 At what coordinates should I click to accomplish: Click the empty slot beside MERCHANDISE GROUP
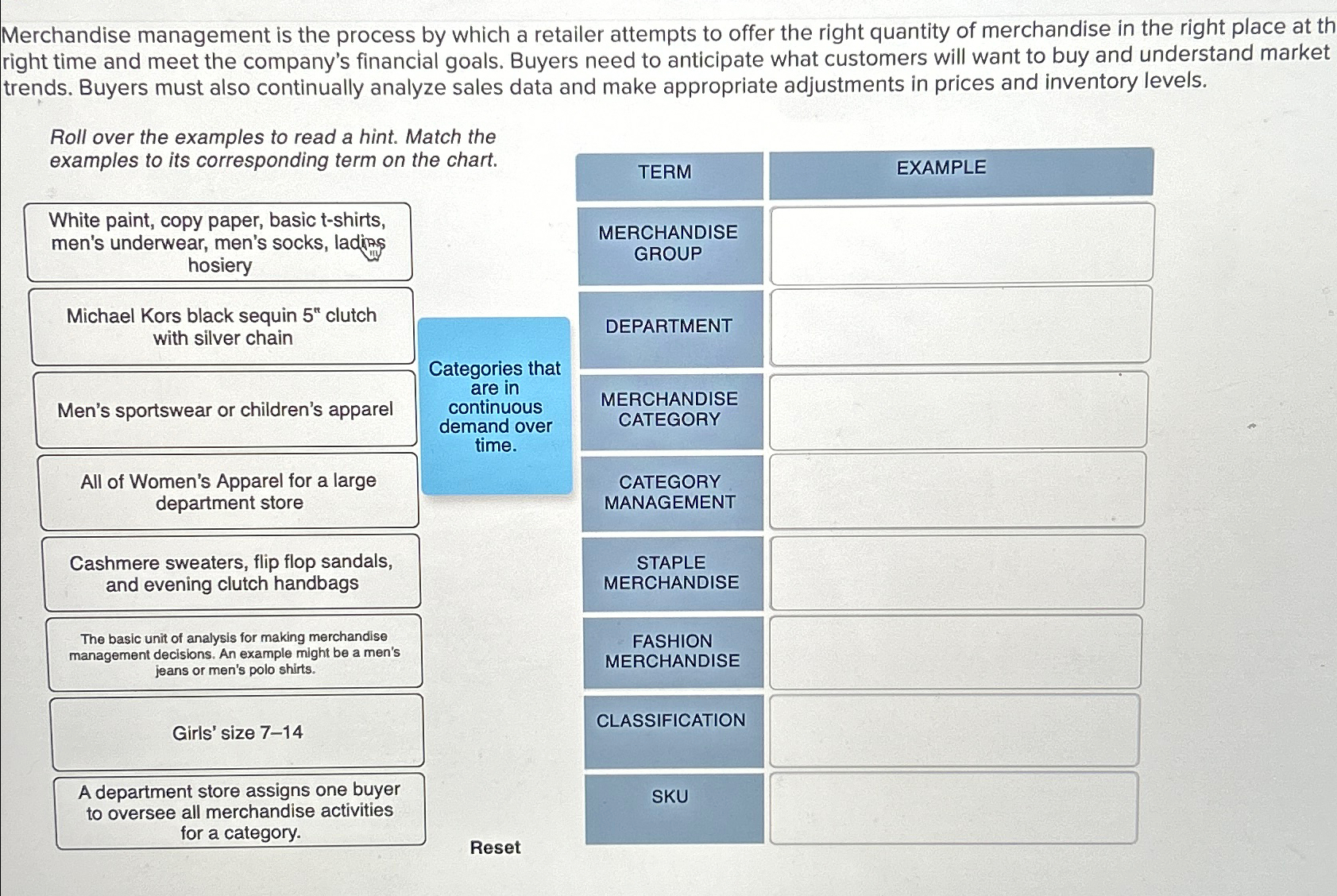[x=962, y=244]
